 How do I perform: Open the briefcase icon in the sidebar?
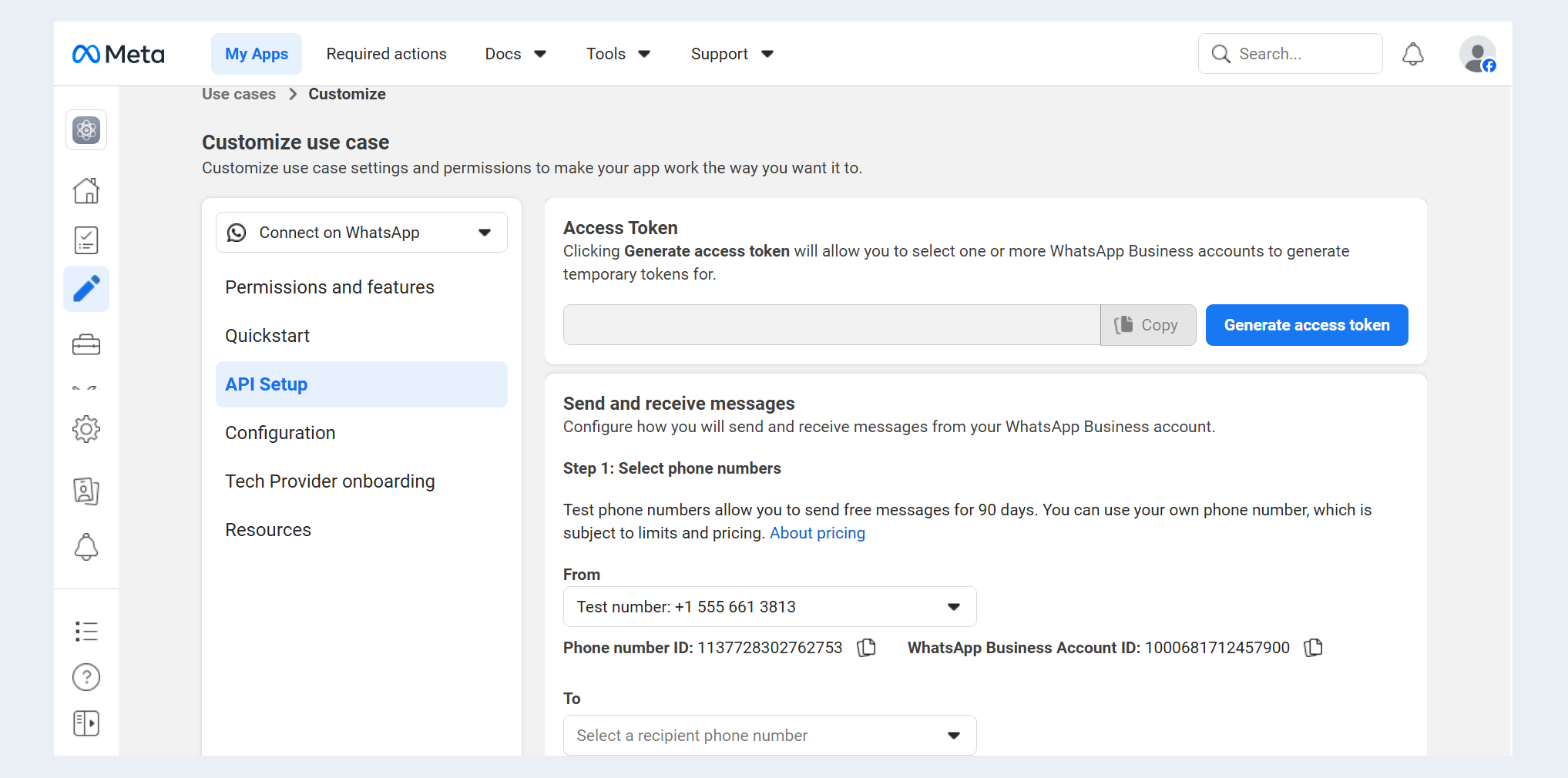tap(86, 344)
